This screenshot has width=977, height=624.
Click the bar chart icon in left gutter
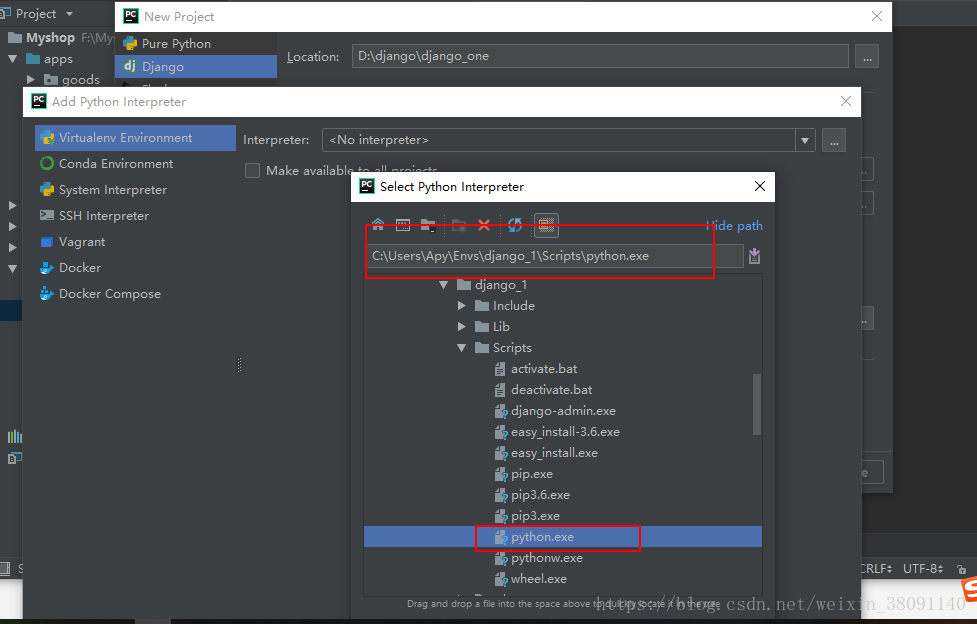tap(14, 436)
